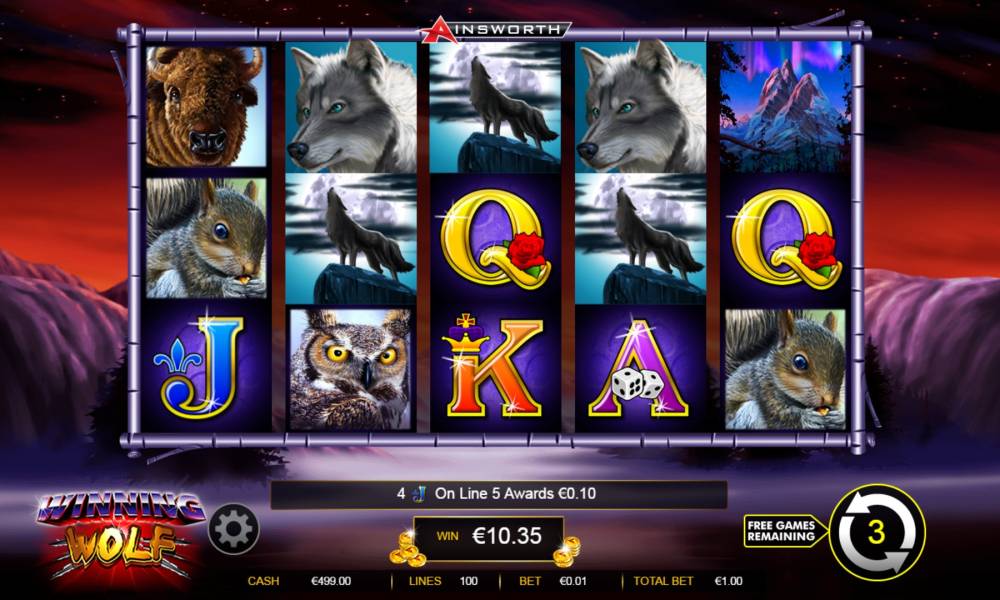Click the blue J card symbol
1000x600 pixels.
tap(205, 367)
